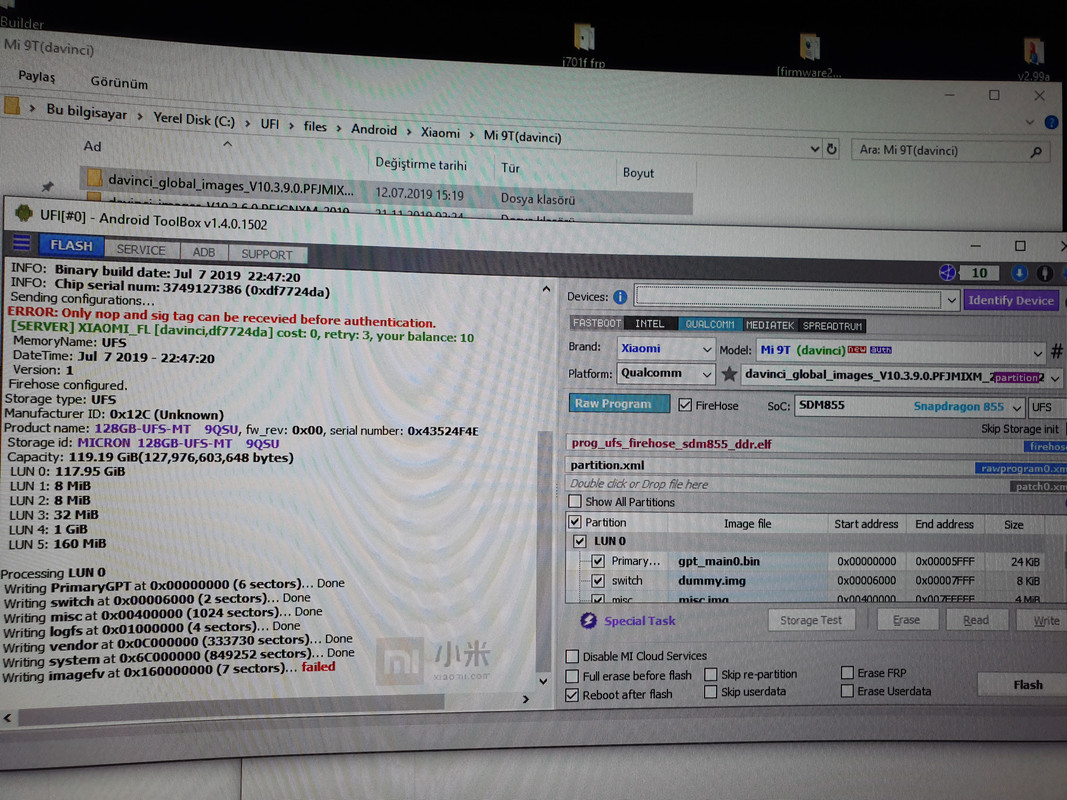Enable Full erase before flash

click(572, 676)
